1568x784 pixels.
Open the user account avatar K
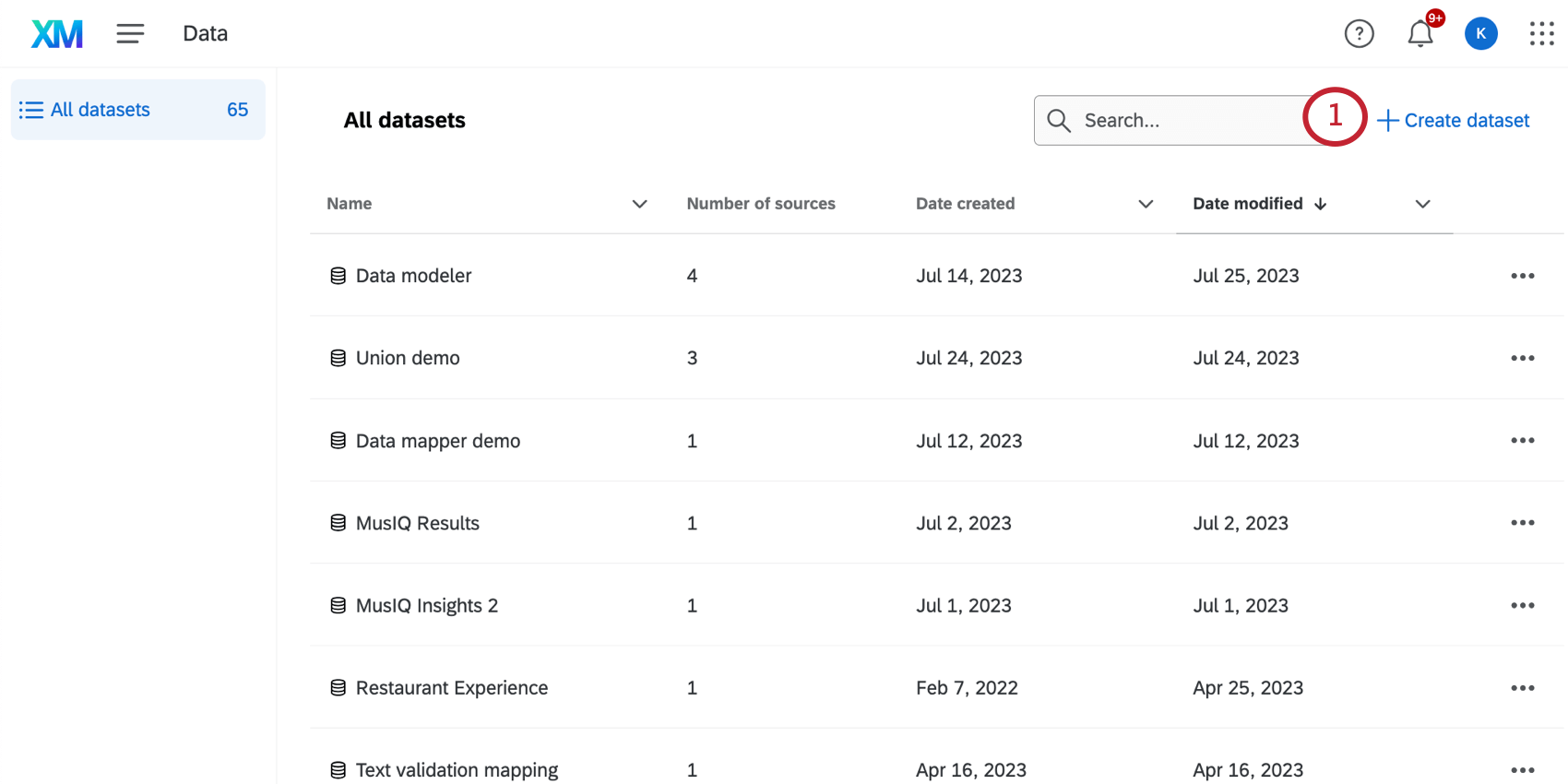click(1480, 34)
